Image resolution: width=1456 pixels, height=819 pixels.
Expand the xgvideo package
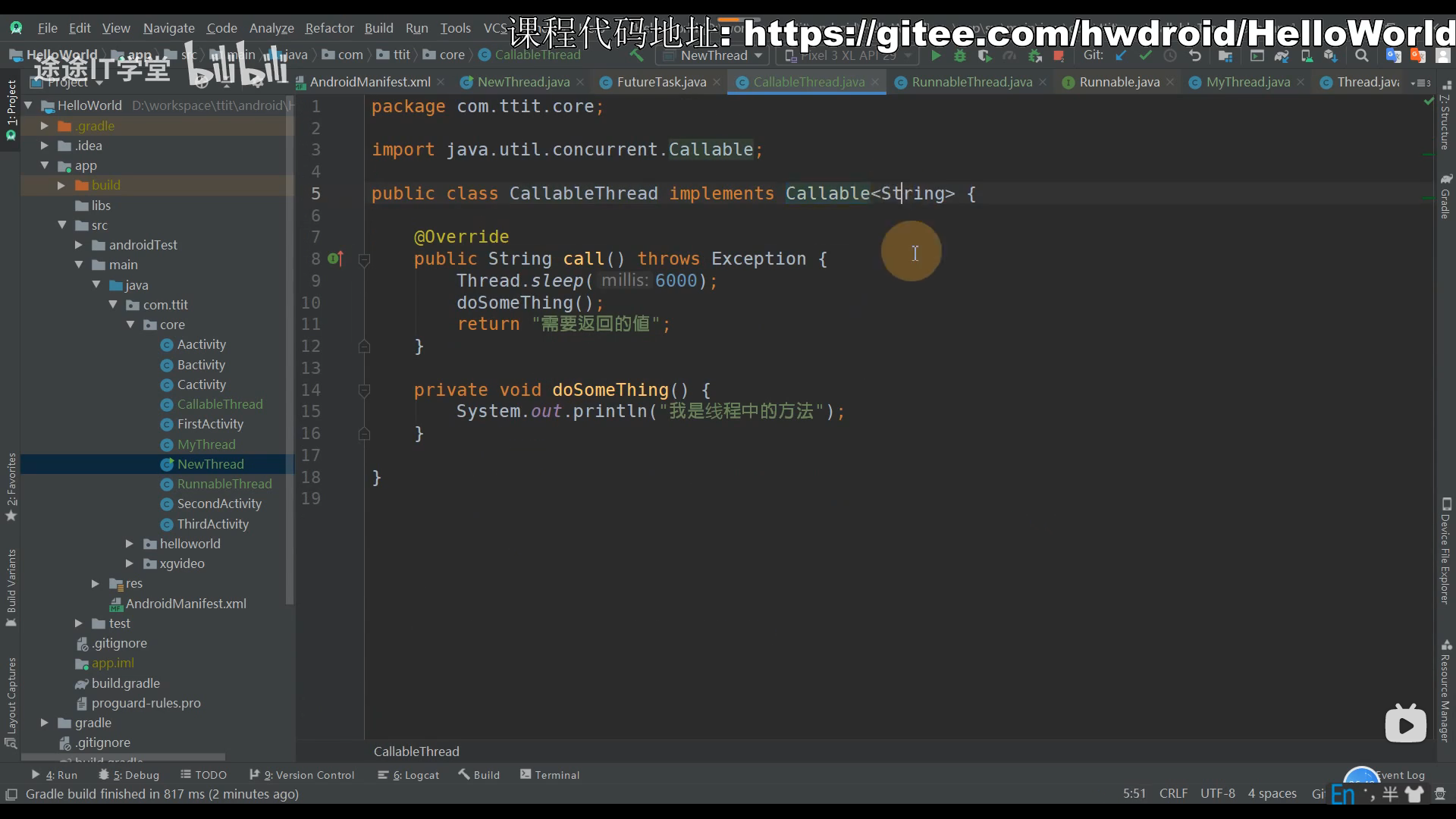pyautogui.click(x=130, y=563)
